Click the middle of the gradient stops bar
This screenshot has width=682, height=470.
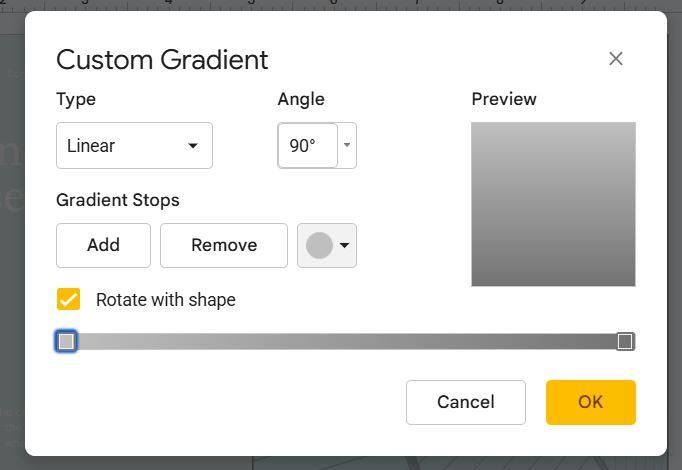coord(345,341)
